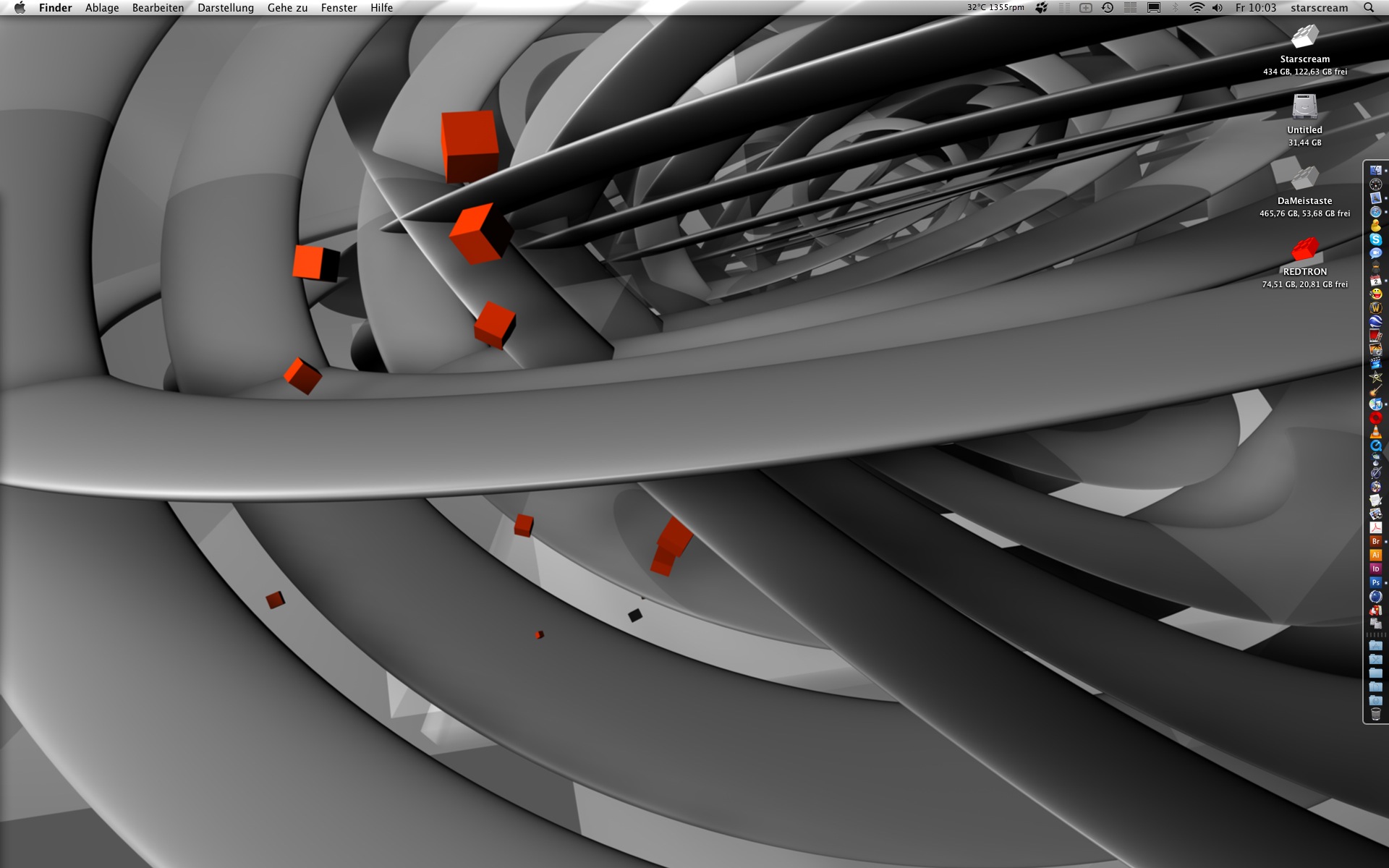1389x868 pixels.
Task: Launch World of Warcraft from the Dock
Action: tap(1376, 308)
